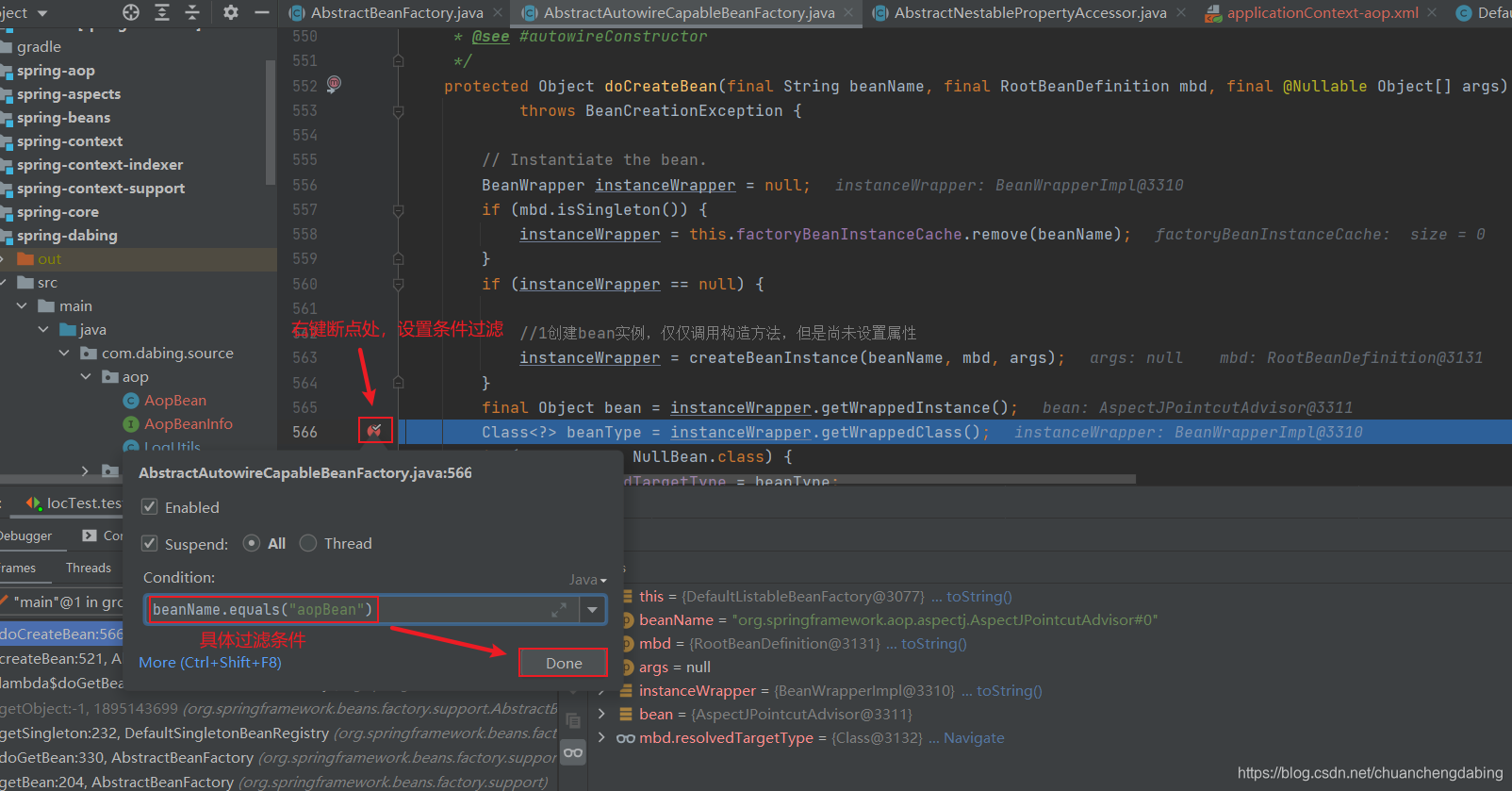
Task: Click the field icon beside 'this' variable
Action: 627,597
